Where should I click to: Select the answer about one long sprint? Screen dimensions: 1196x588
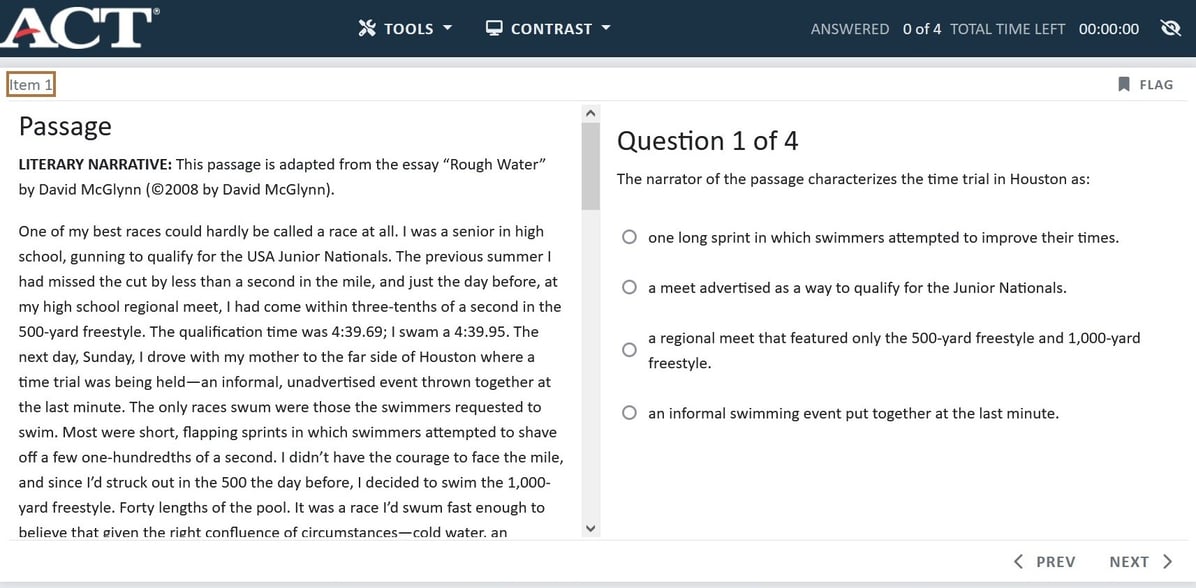coord(629,236)
